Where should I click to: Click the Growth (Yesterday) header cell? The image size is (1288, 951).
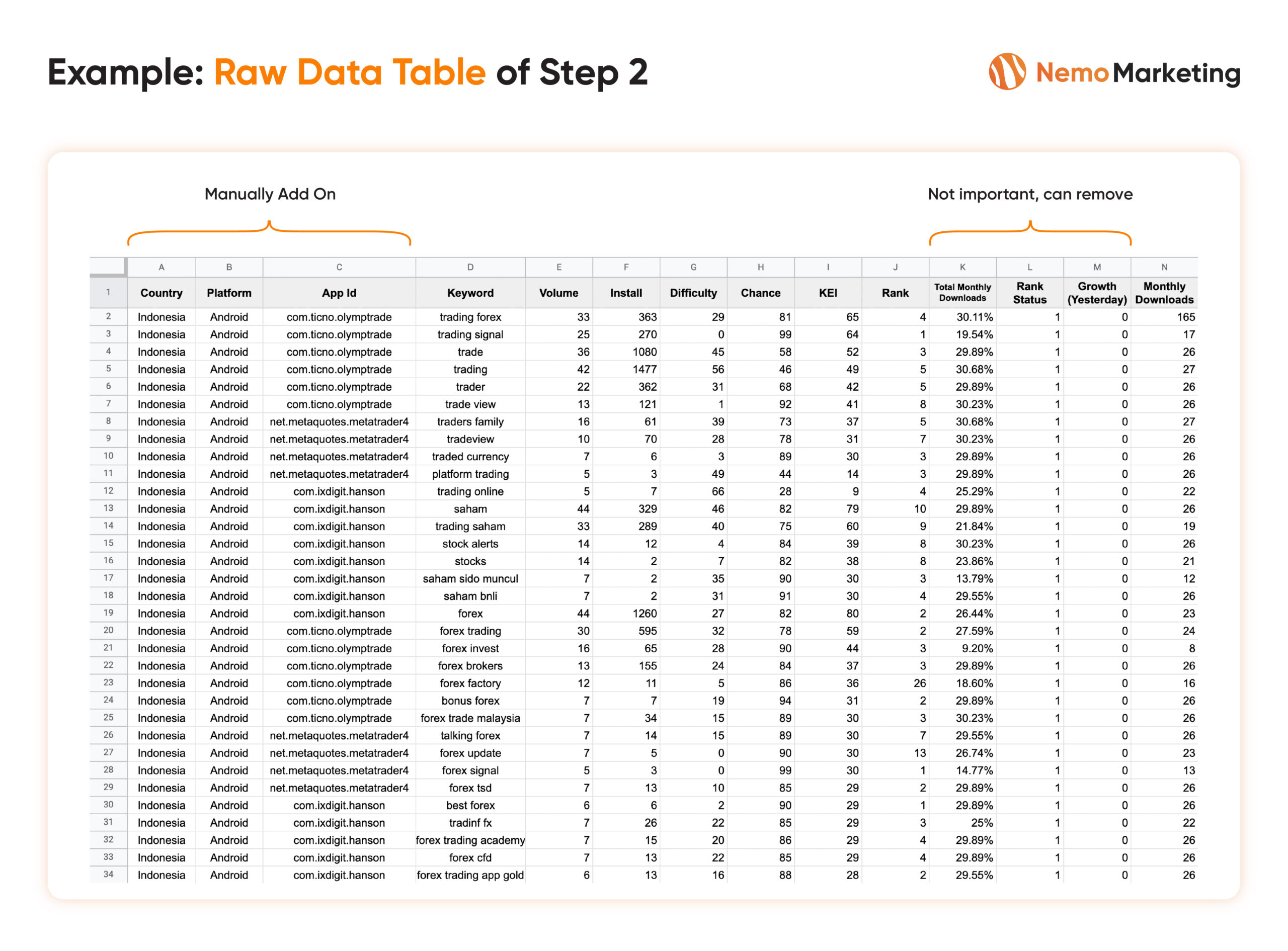1097,292
